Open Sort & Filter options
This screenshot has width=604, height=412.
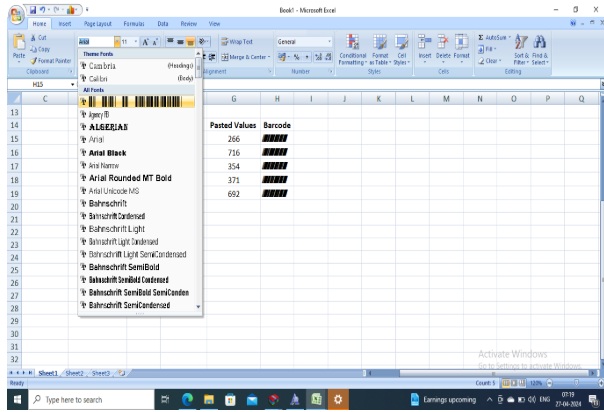pyautogui.click(x=521, y=50)
